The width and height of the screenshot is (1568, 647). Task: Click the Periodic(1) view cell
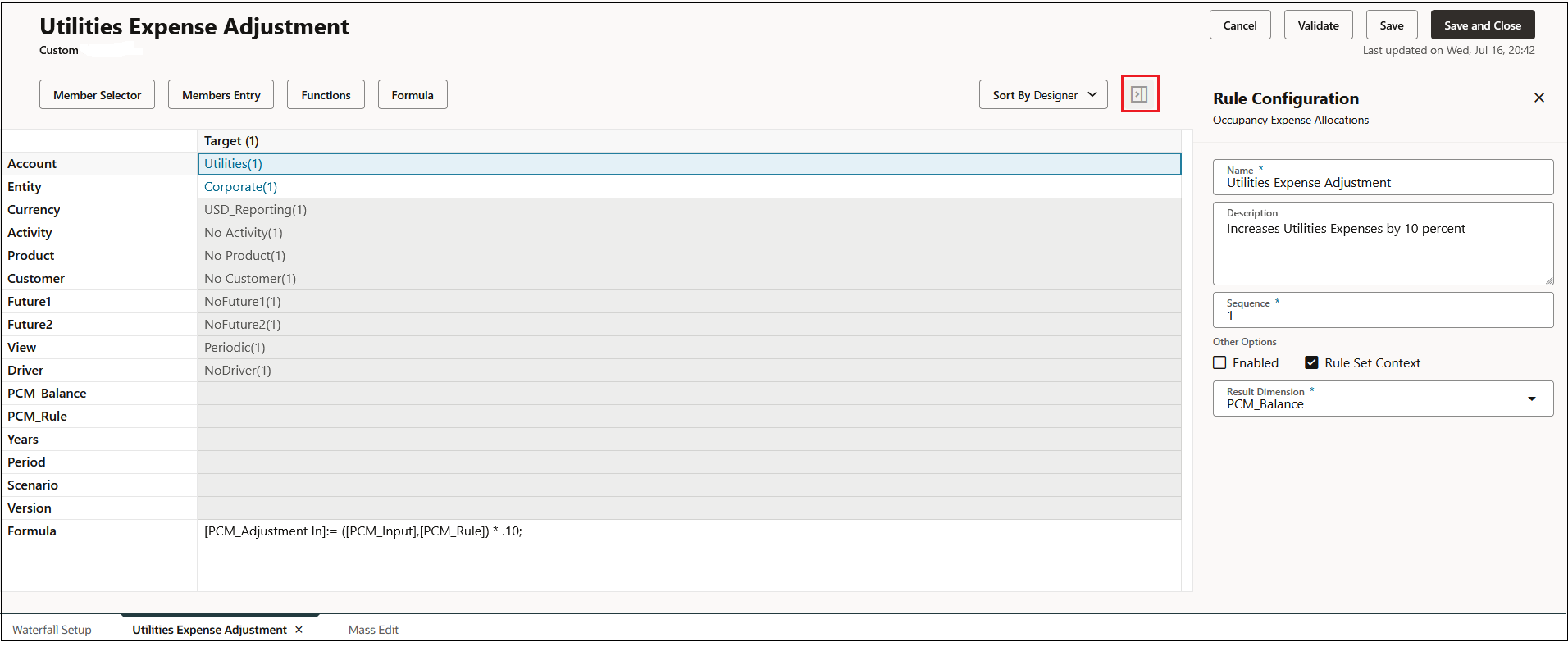click(689, 348)
